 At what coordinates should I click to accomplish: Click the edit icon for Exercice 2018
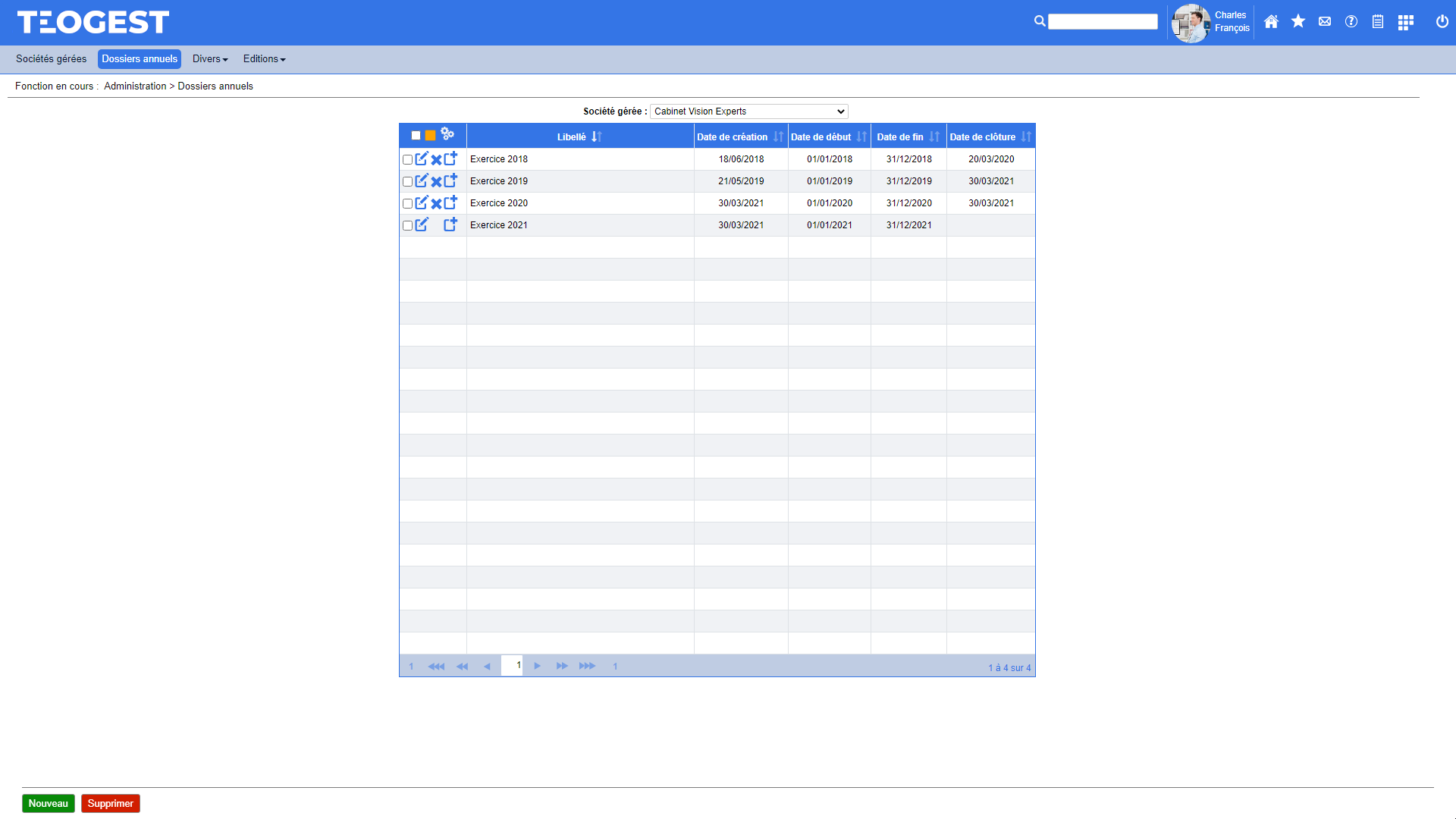(x=422, y=158)
